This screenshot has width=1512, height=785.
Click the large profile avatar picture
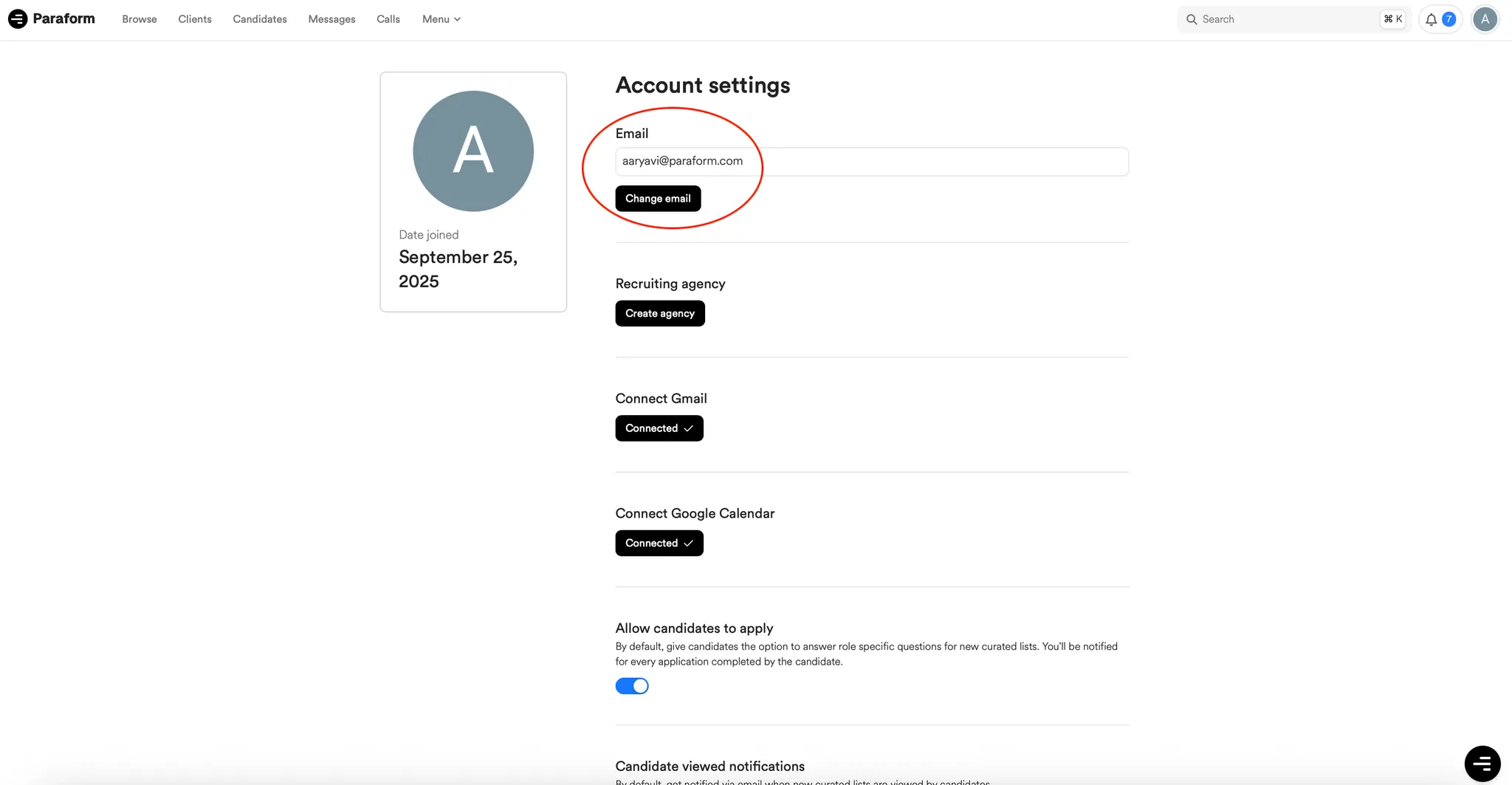point(473,151)
